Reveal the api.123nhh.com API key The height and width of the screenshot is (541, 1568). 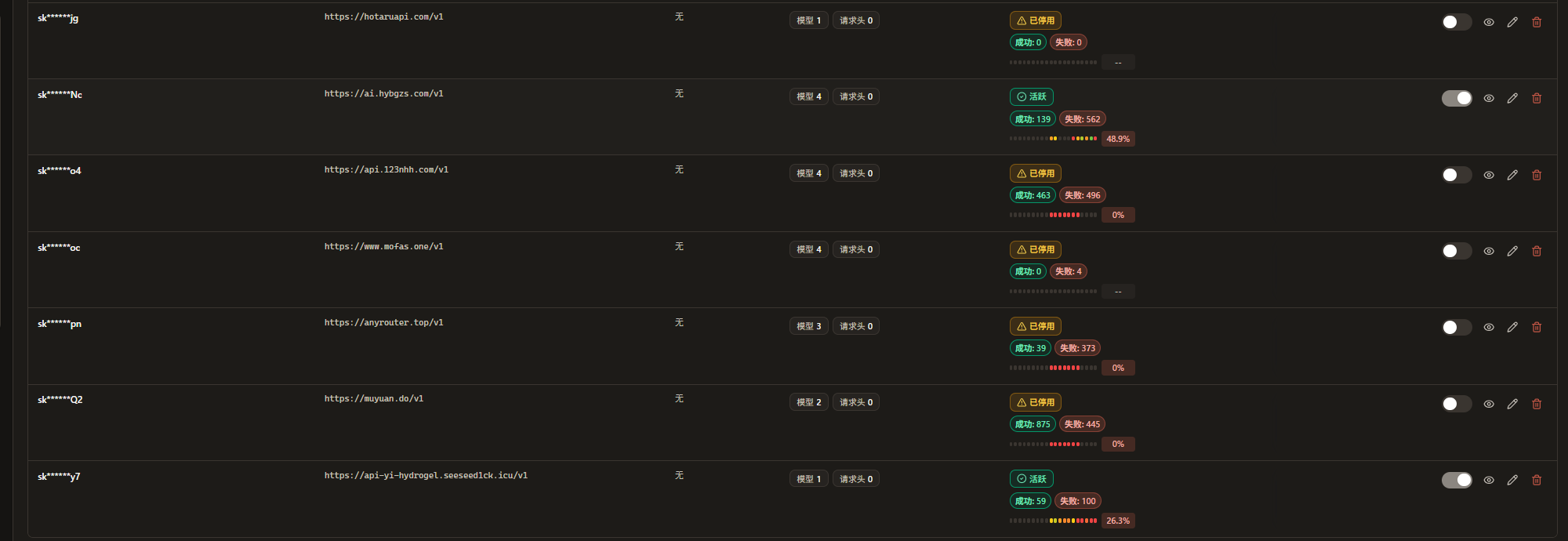point(1489,175)
